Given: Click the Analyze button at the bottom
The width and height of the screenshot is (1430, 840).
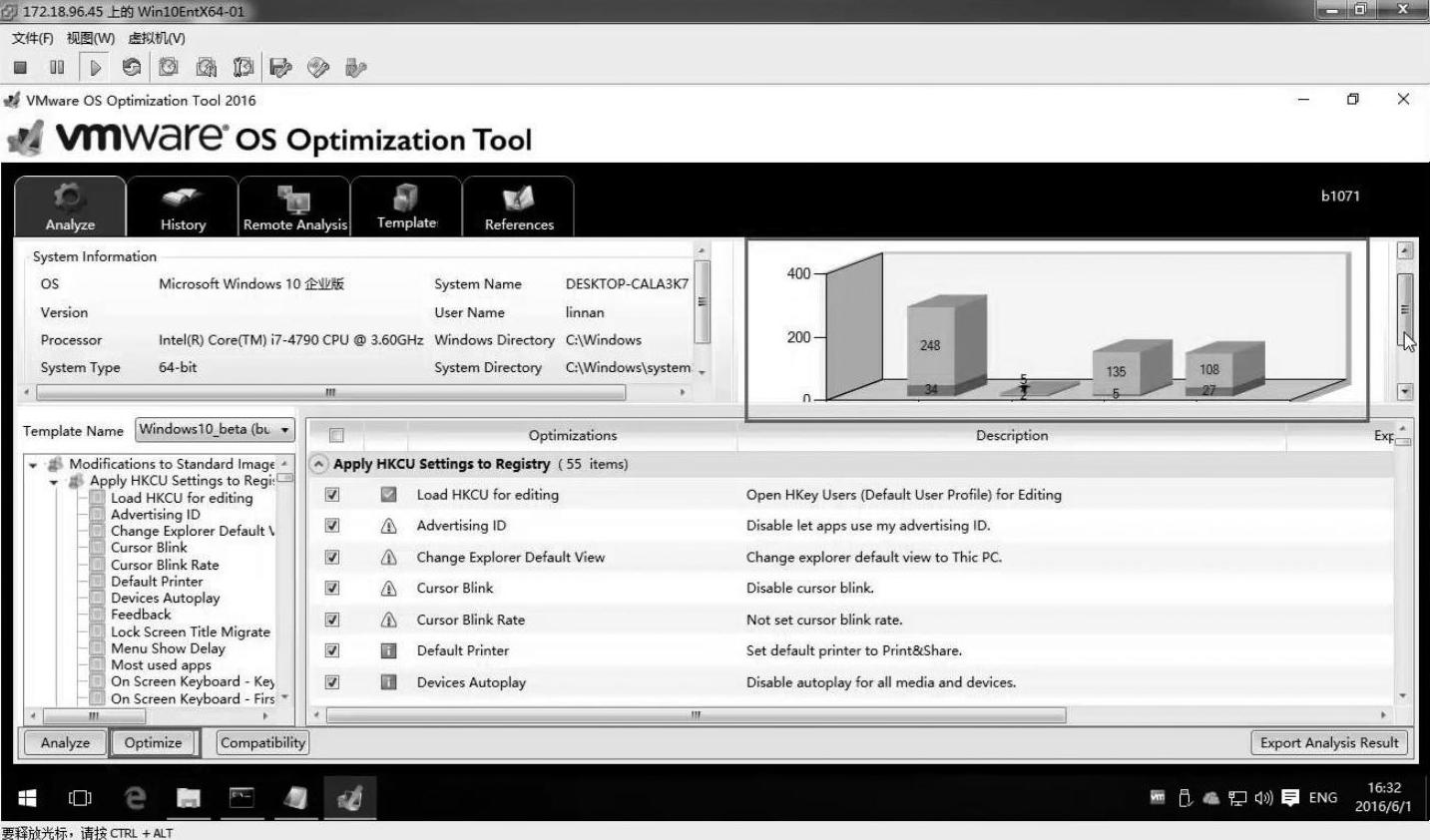Looking at the screenshot, I should [65, 743].
